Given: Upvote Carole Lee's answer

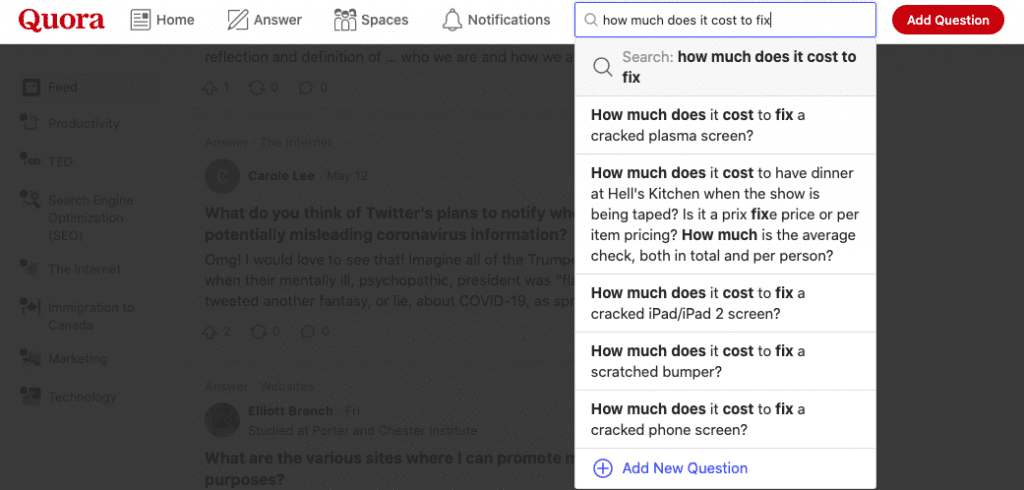Looking at the screenshot, I should pos(210,331).
